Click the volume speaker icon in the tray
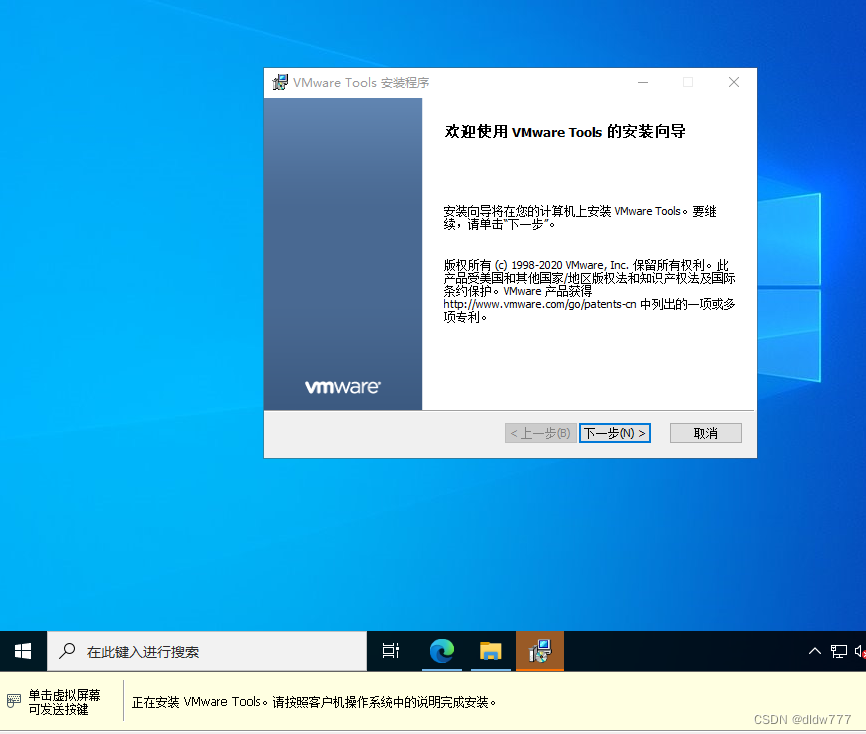Image resolution: width=866 pixels, height=734 pixels. (860, 651)
